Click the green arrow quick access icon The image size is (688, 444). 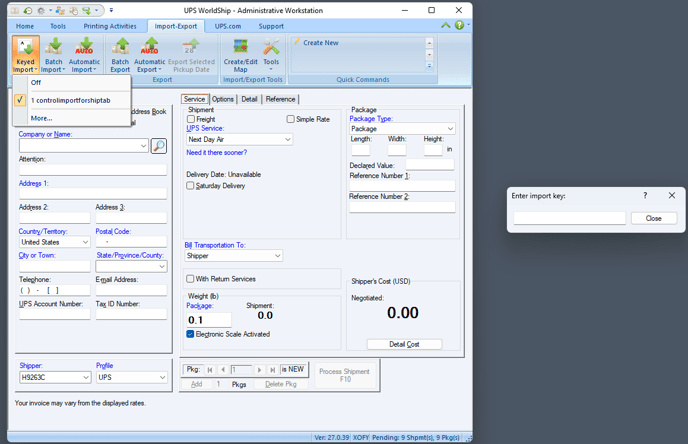(86, 10)
